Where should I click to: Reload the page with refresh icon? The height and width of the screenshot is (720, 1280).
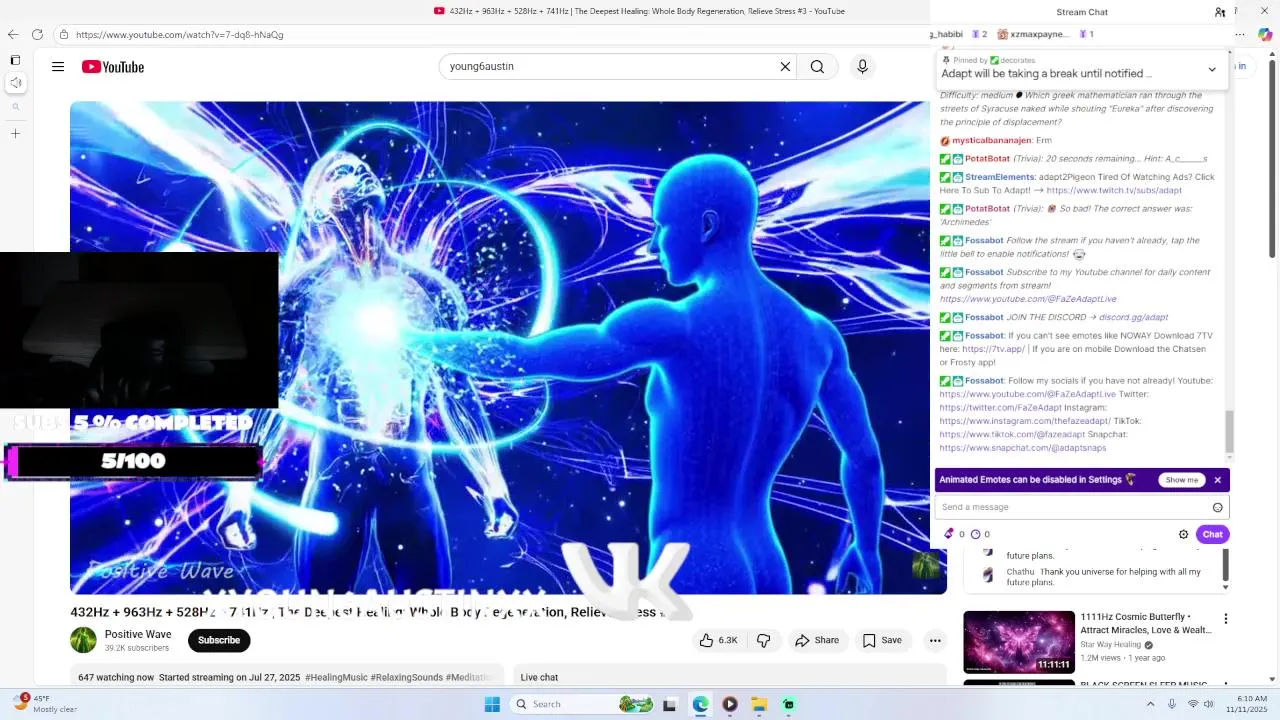(x=37, y=34)
